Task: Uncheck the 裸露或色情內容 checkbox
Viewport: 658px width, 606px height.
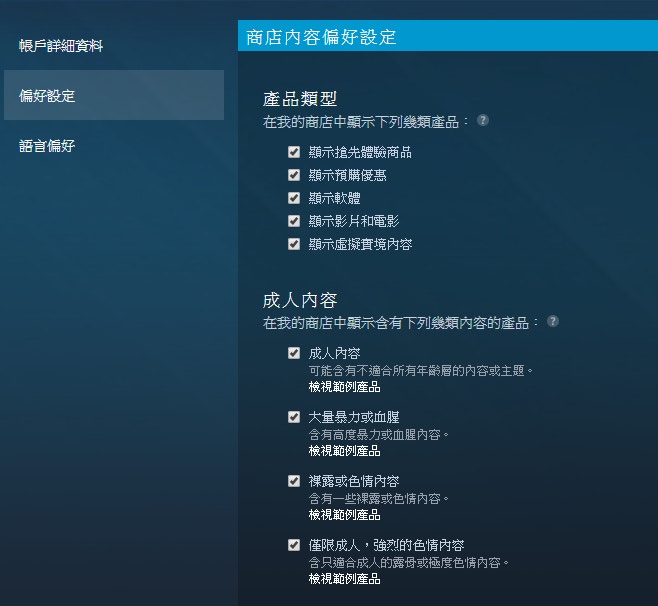Action: coord(294,481)
